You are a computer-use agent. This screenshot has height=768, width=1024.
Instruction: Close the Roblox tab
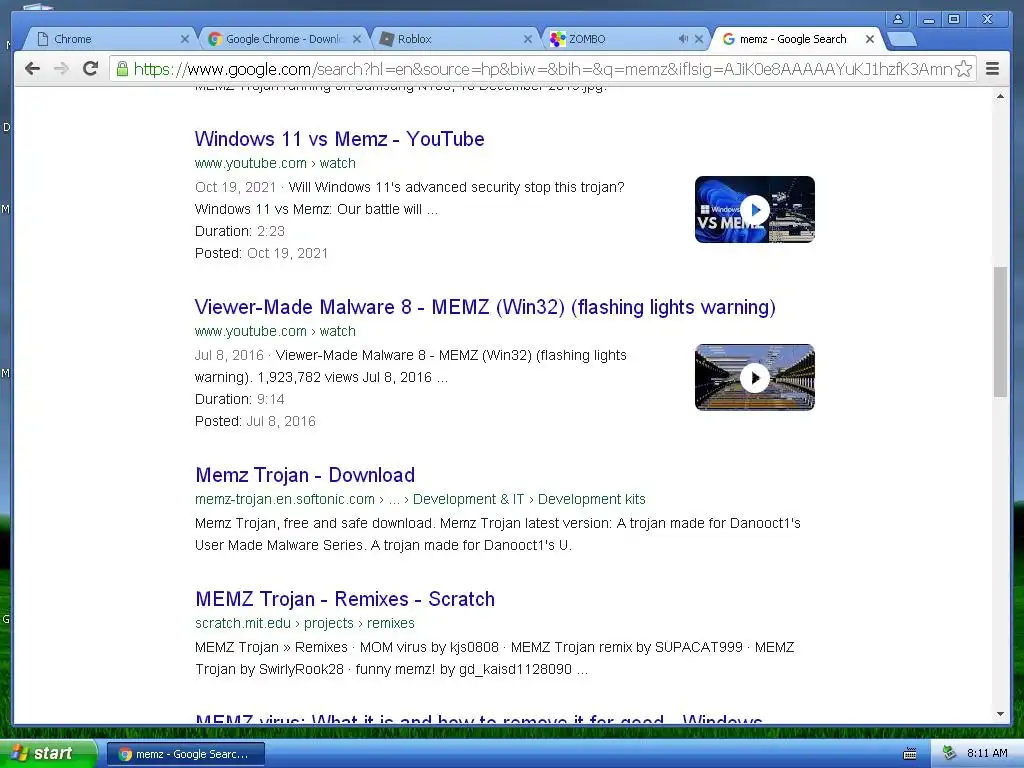click(528, 39)
